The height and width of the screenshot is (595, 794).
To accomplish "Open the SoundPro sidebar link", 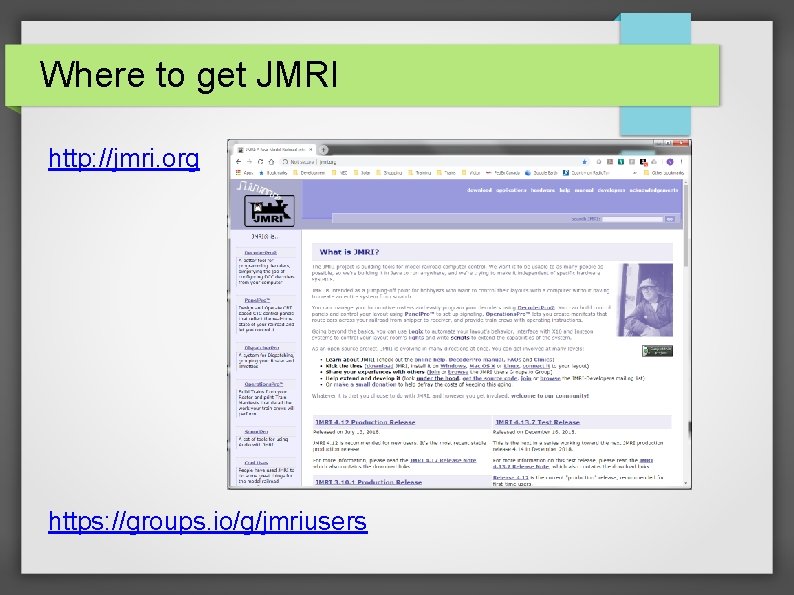I will [x=257, y=432].
